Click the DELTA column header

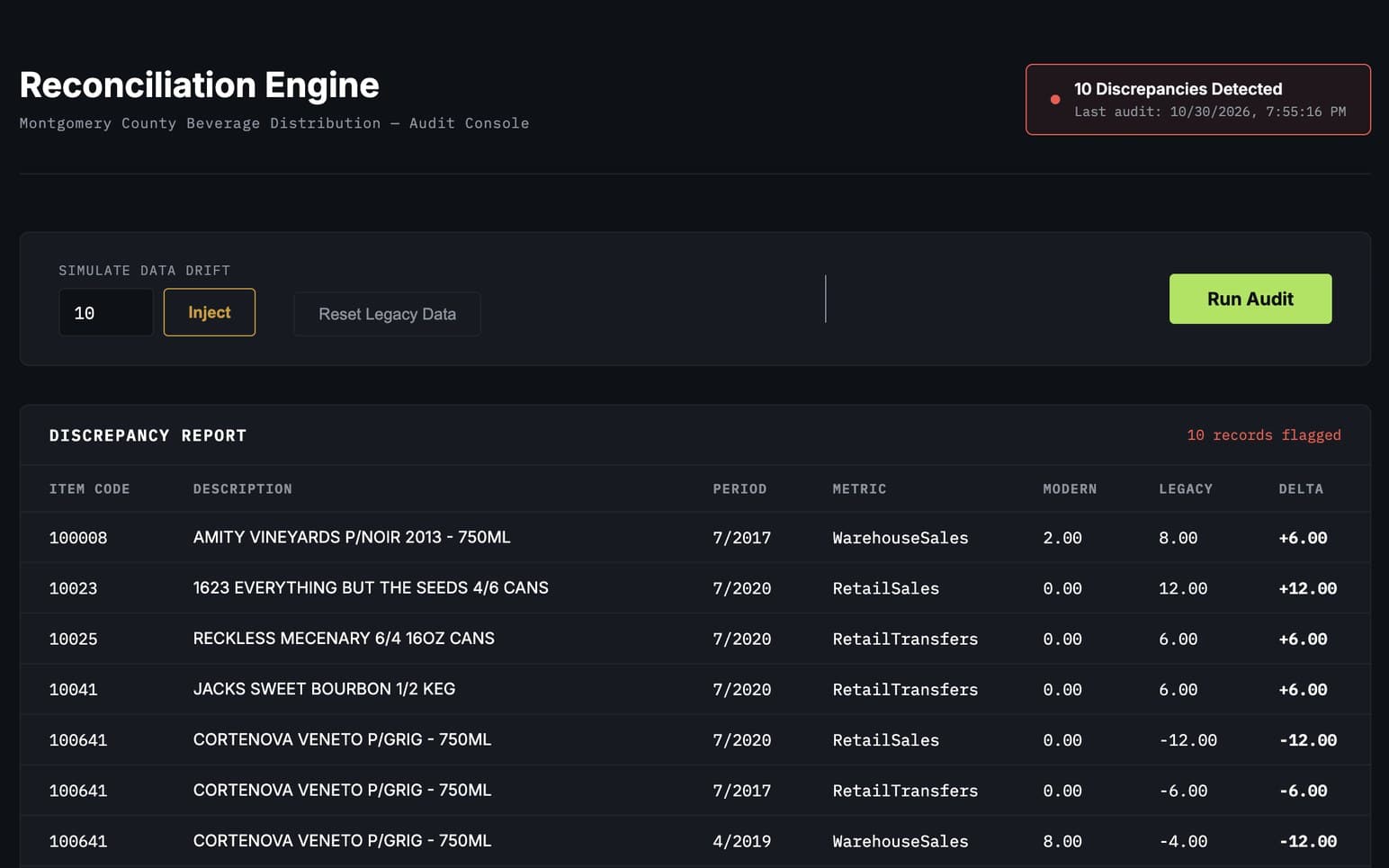1301,489
